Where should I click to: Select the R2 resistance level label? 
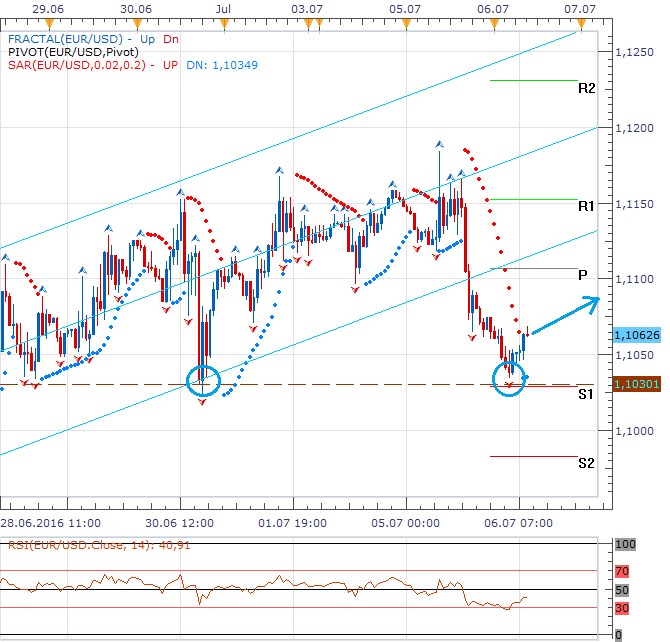coord(586,88)
